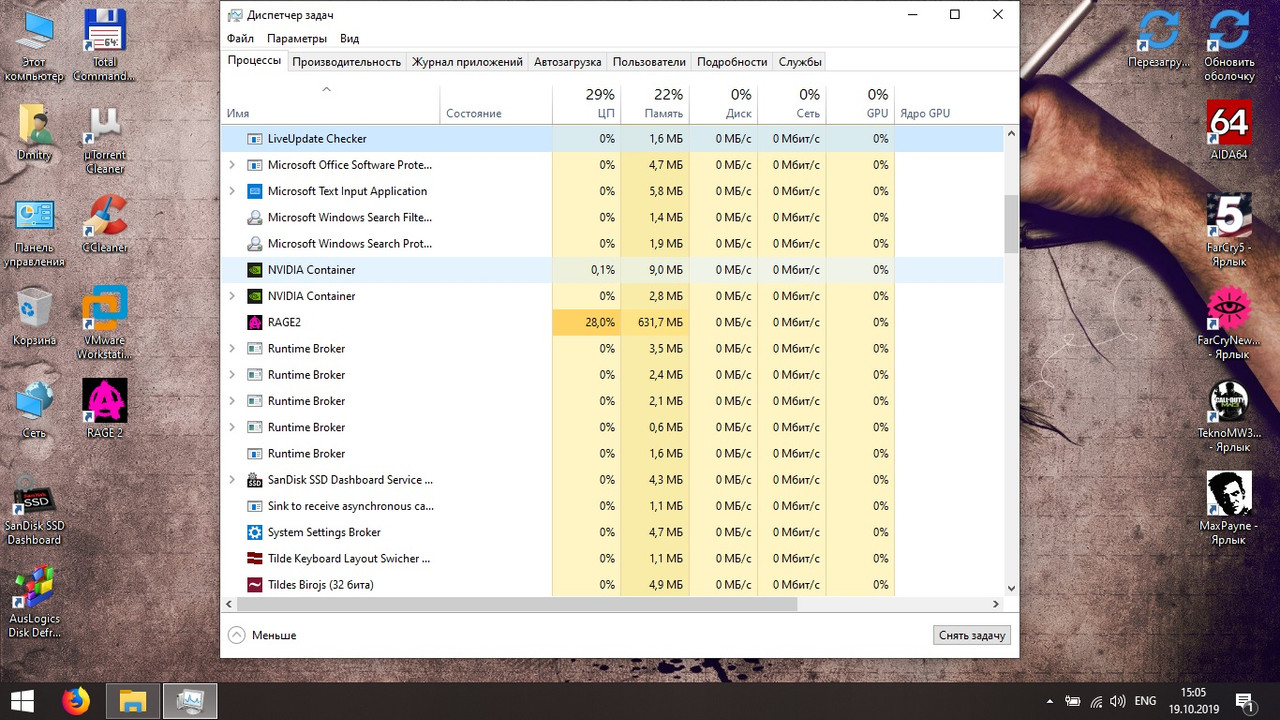The width and height of the screenshot is (1280, 720).
Task: Click the Tildes Birojs process icon
Action: point(254,585)
